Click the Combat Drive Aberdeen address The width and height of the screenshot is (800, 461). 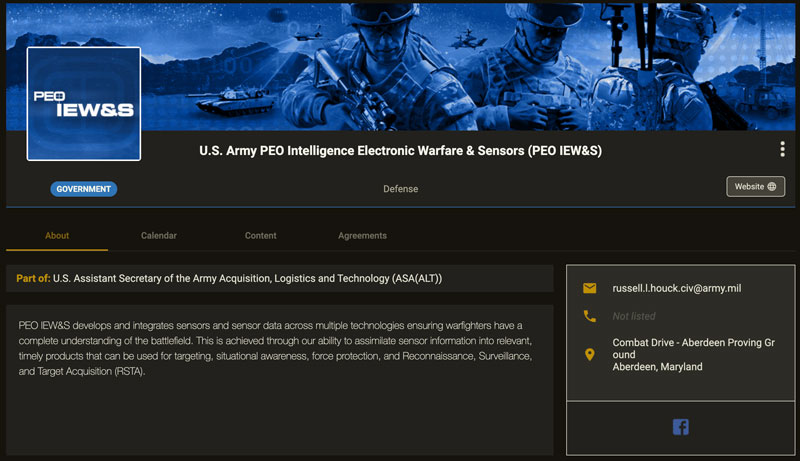[x=693, y=354]
